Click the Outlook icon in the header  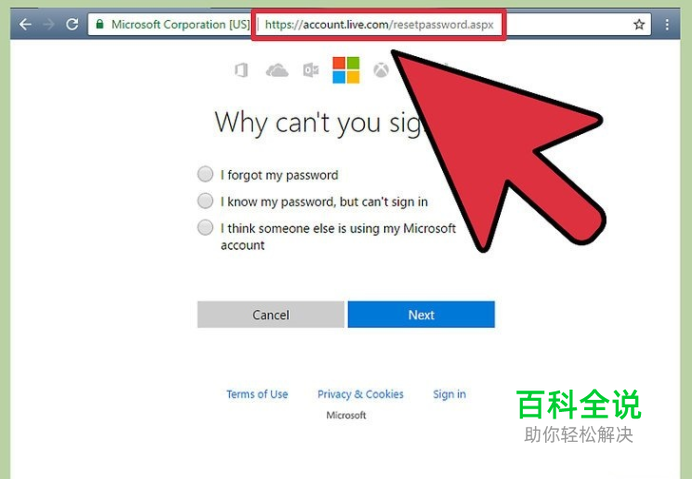311,70
